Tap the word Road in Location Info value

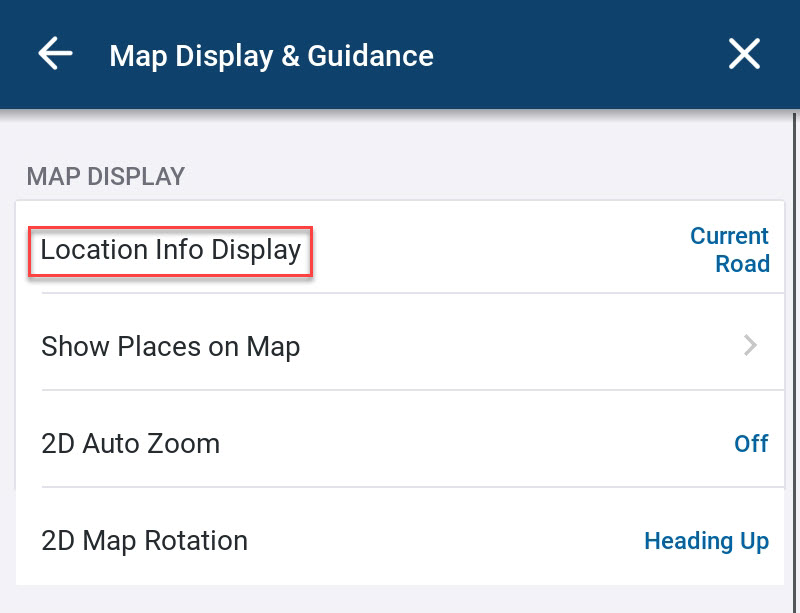742,264
